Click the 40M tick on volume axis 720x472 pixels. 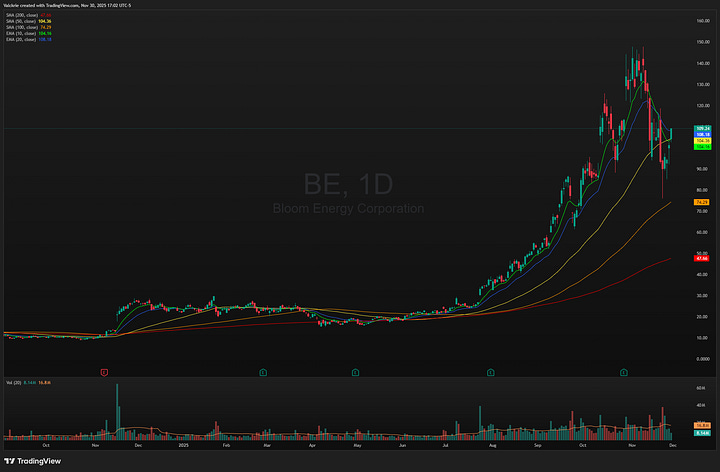tap(700, 405)
